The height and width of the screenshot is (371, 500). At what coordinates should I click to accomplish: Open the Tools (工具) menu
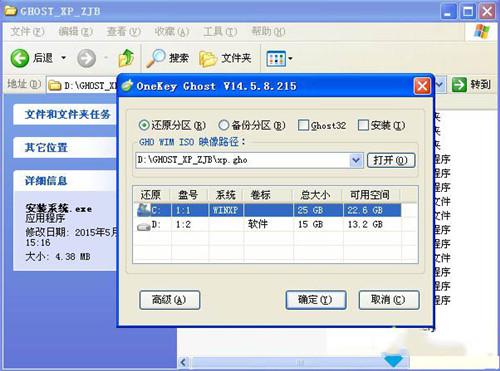click(x=220, y=32)
